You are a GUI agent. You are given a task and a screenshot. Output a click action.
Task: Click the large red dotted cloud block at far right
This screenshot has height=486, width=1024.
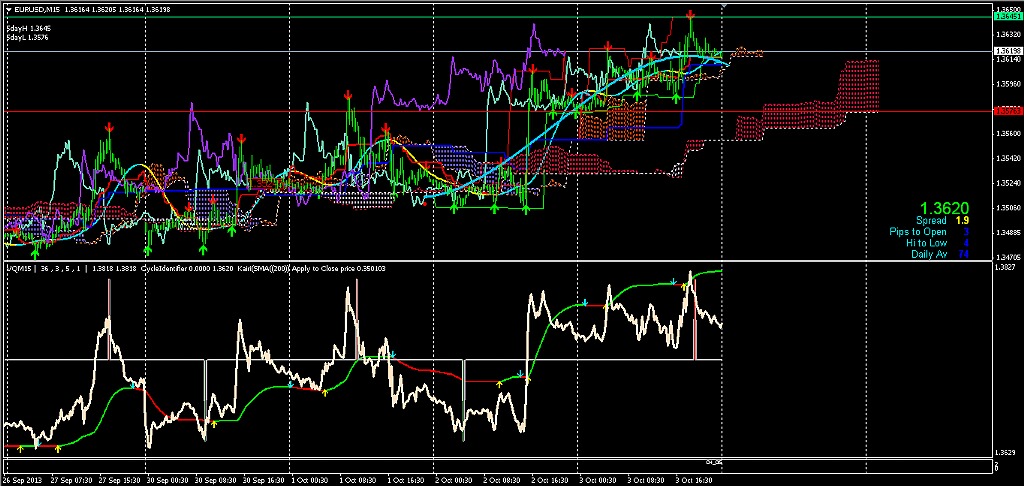857,88
